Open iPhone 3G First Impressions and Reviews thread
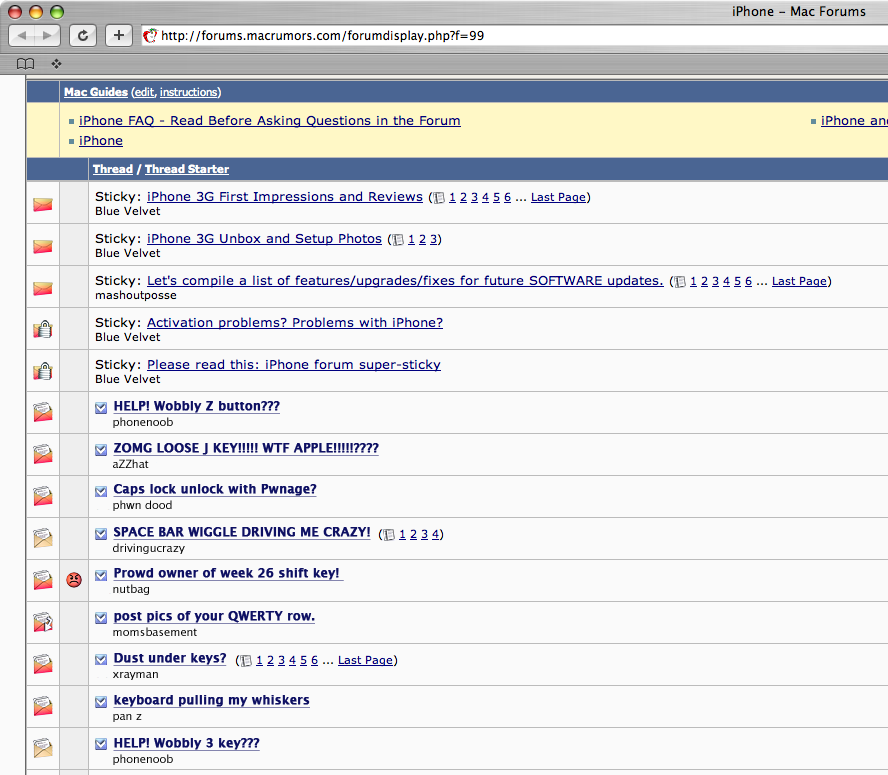 (x=285, y=197)
